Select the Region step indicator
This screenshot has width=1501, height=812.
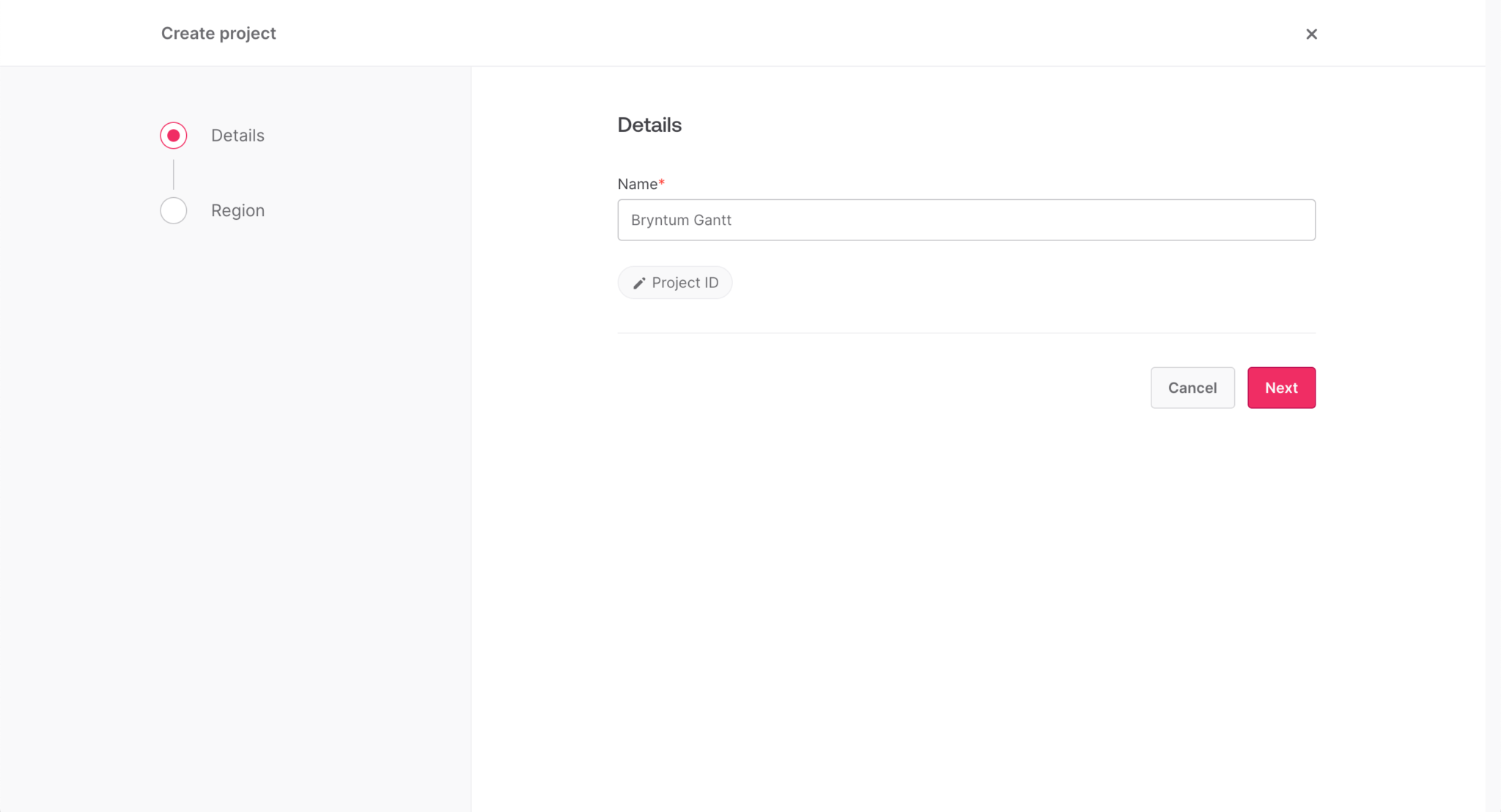point(174,210)
